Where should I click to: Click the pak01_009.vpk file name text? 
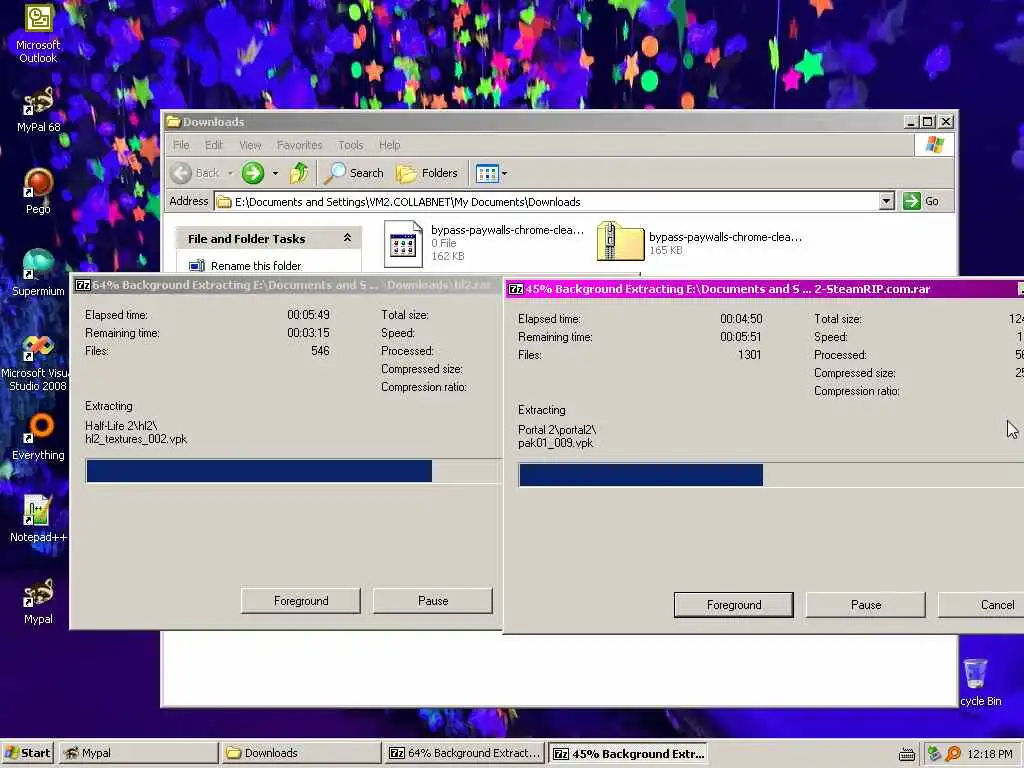(x=555, y=443)
